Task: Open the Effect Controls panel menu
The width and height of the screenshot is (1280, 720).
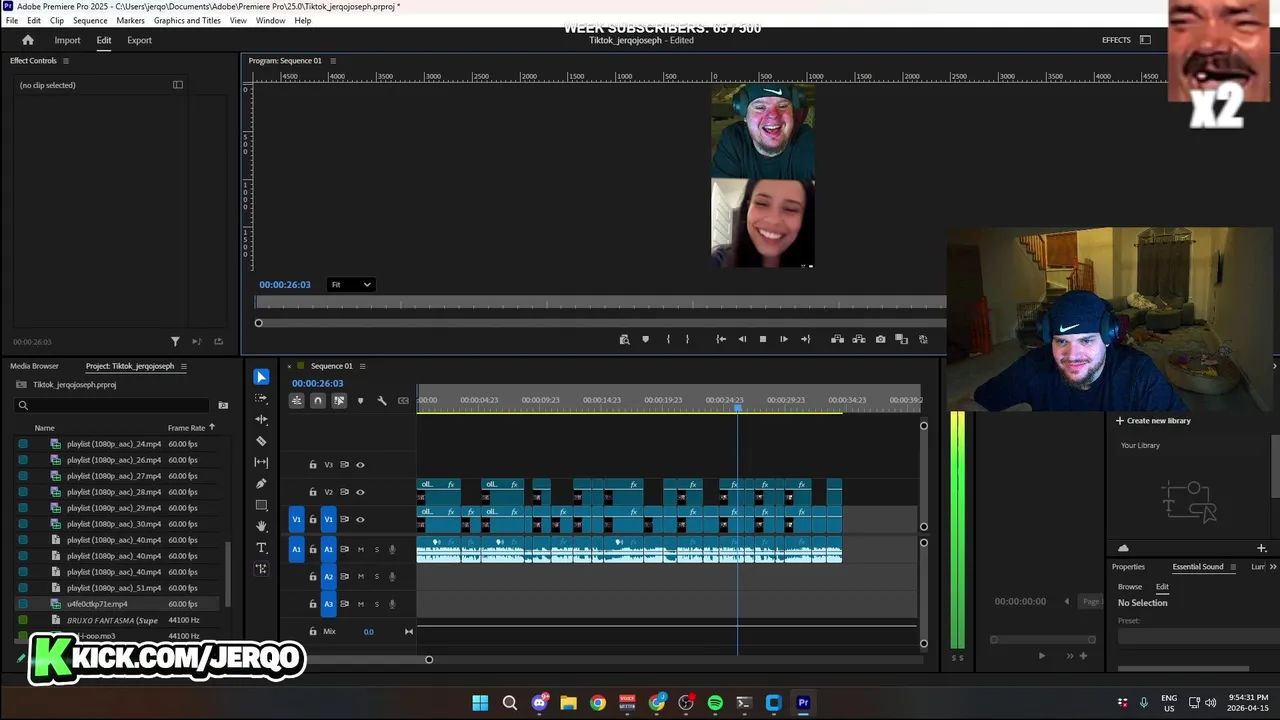Action: [66, 61]
